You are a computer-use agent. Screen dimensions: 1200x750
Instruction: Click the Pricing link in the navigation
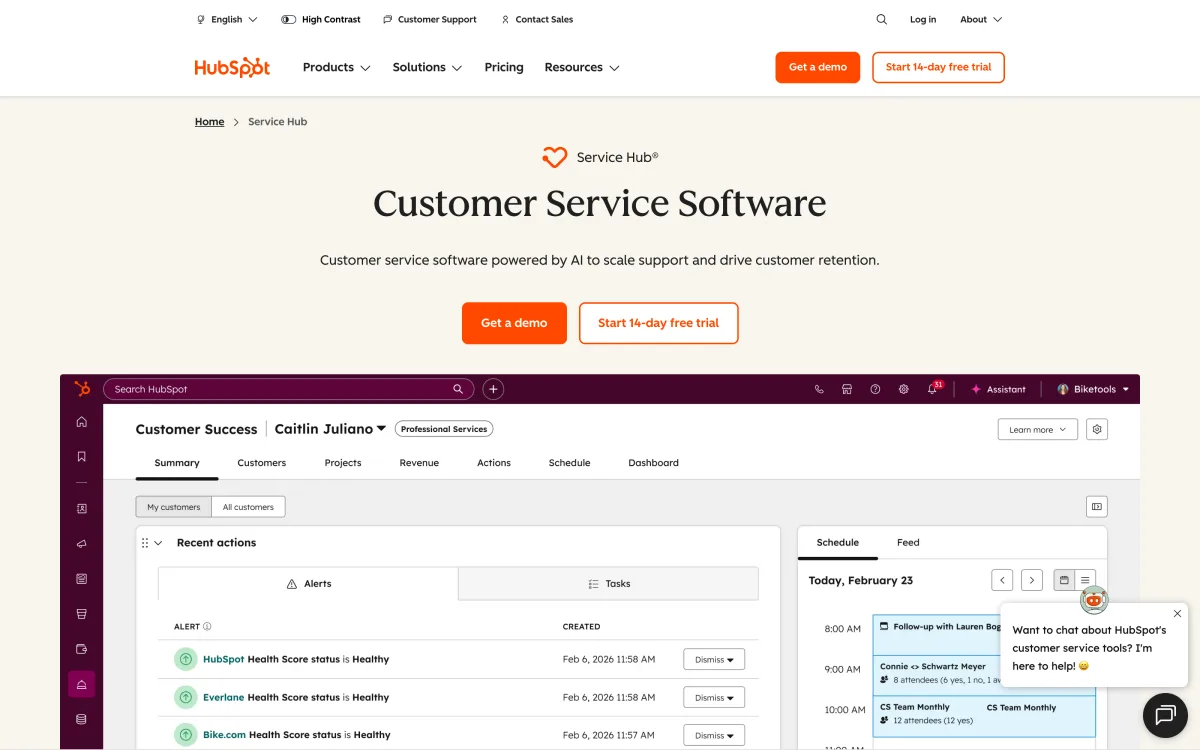504,67
